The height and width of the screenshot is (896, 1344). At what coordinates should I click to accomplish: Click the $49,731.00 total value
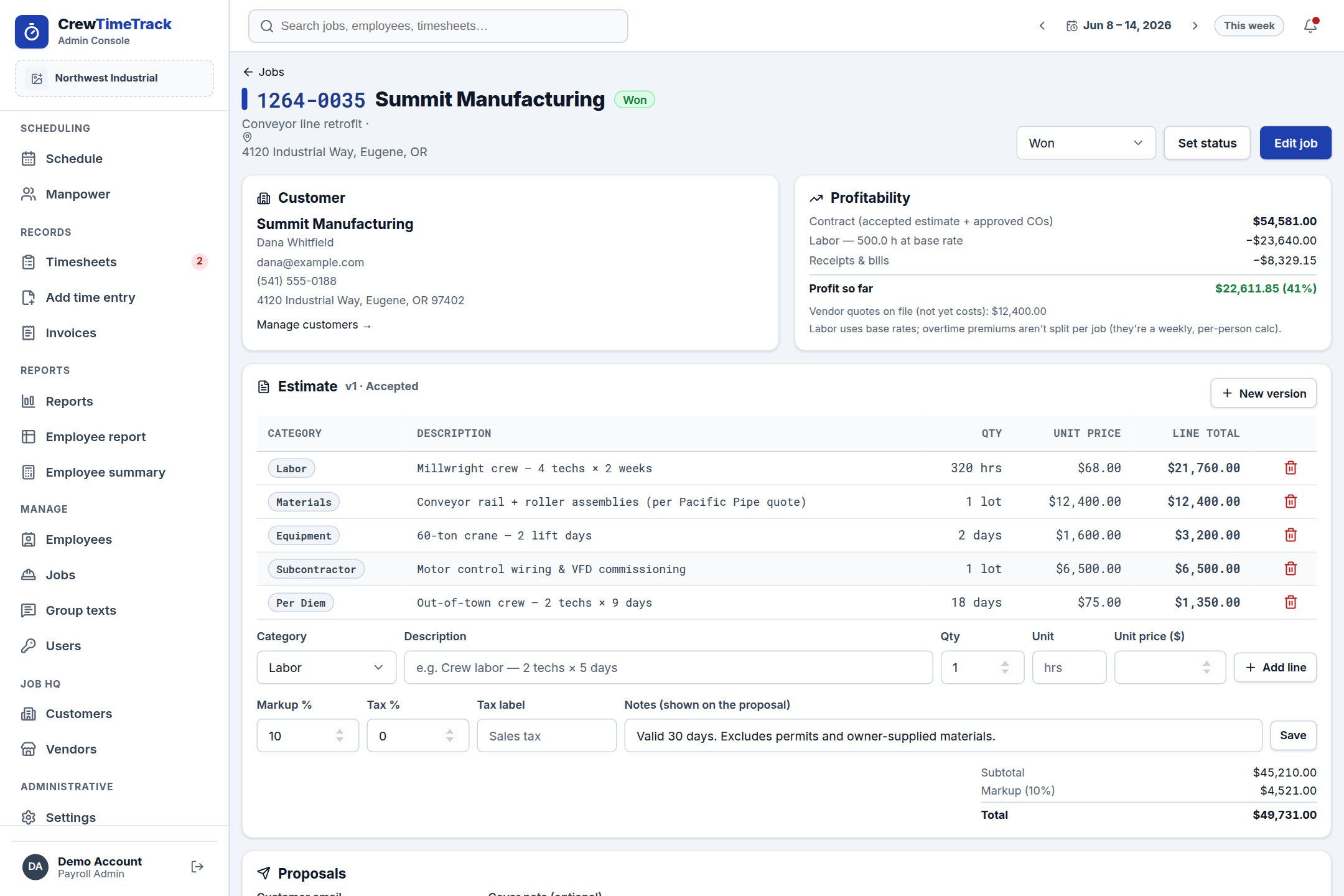[x=1284, y=815]
